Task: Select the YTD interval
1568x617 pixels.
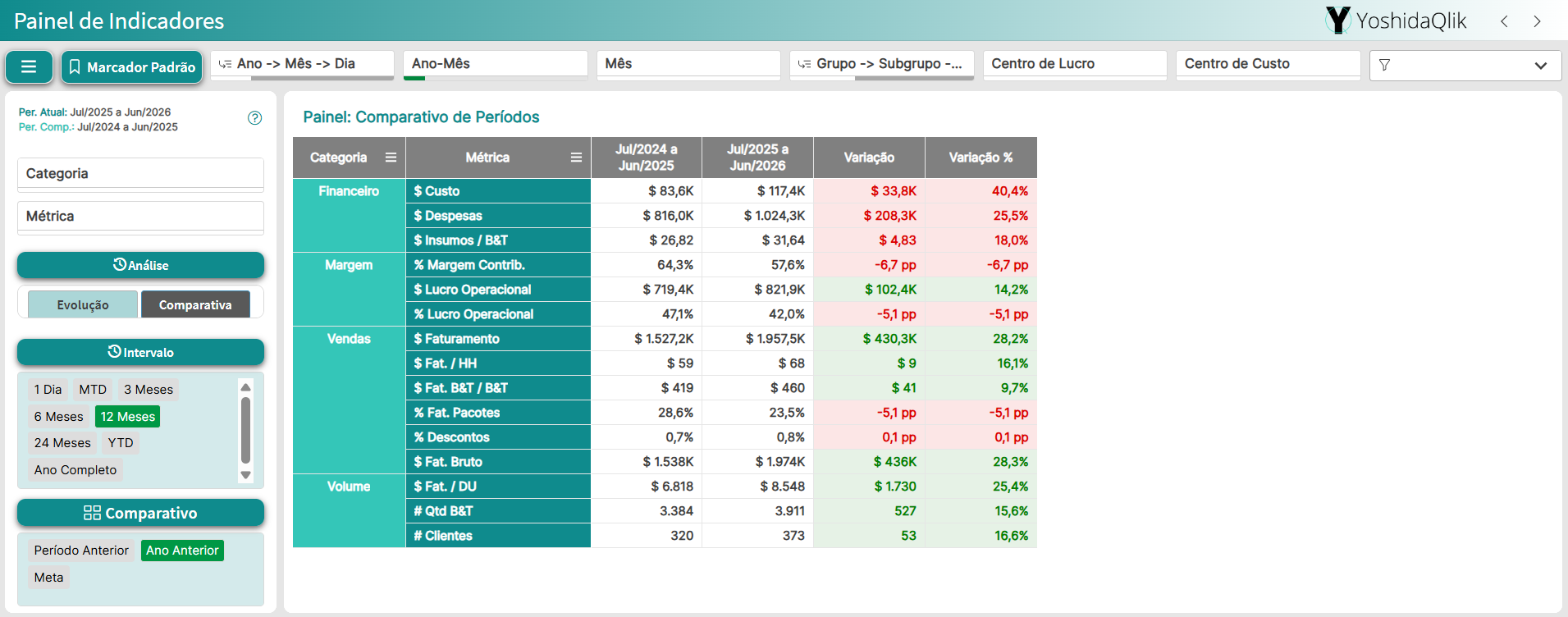Action: coord(121,443)
